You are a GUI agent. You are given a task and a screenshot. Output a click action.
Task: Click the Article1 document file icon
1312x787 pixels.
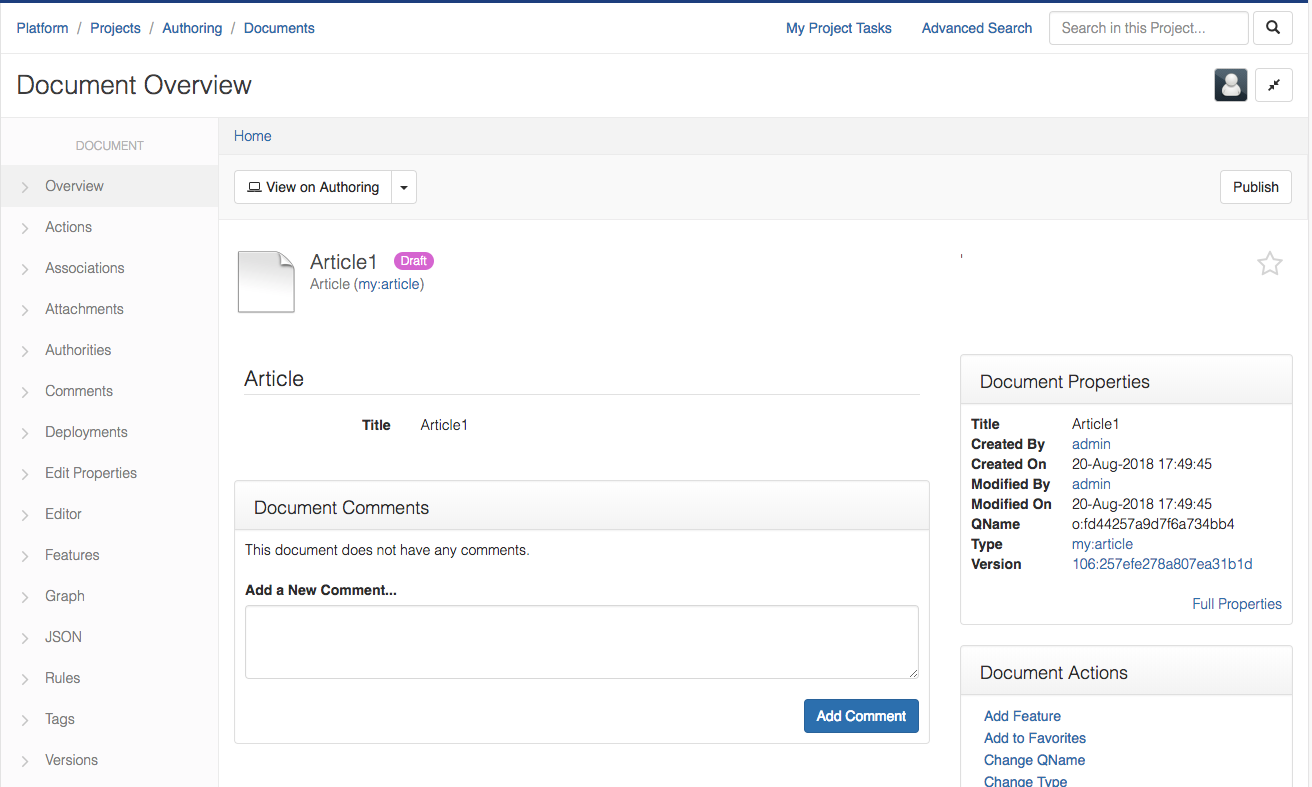[266, 281]
